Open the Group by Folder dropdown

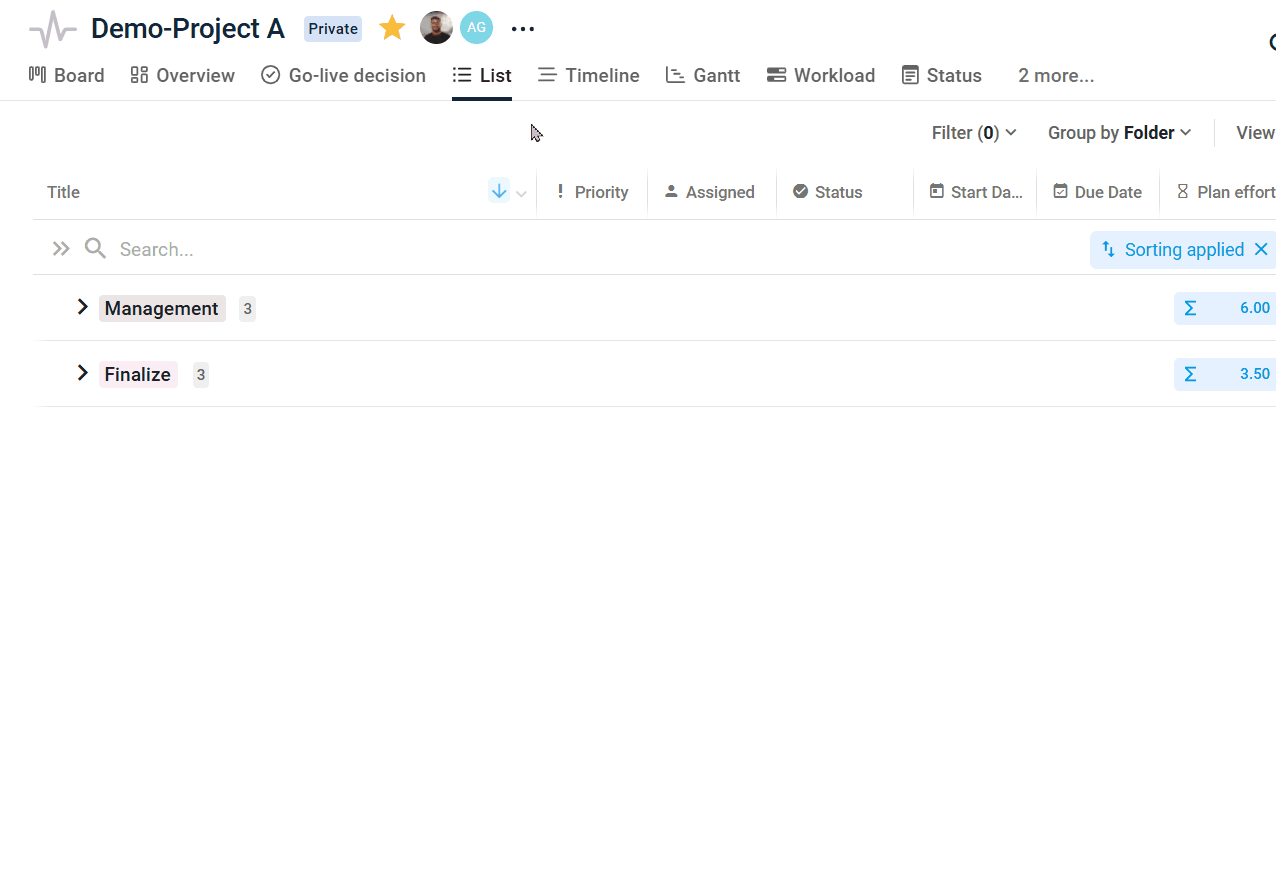pyautogui.click(x=1119, y=133)
